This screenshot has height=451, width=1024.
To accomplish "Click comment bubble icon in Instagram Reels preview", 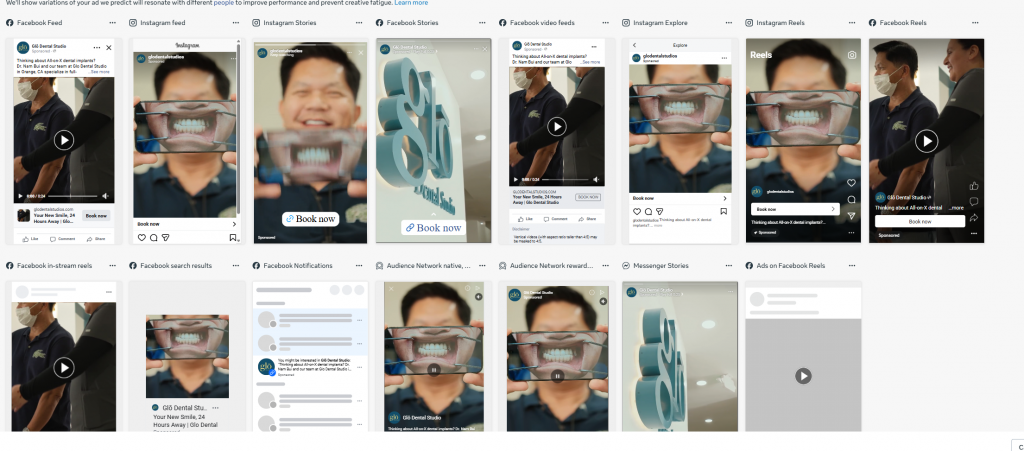I will [851, 199].
